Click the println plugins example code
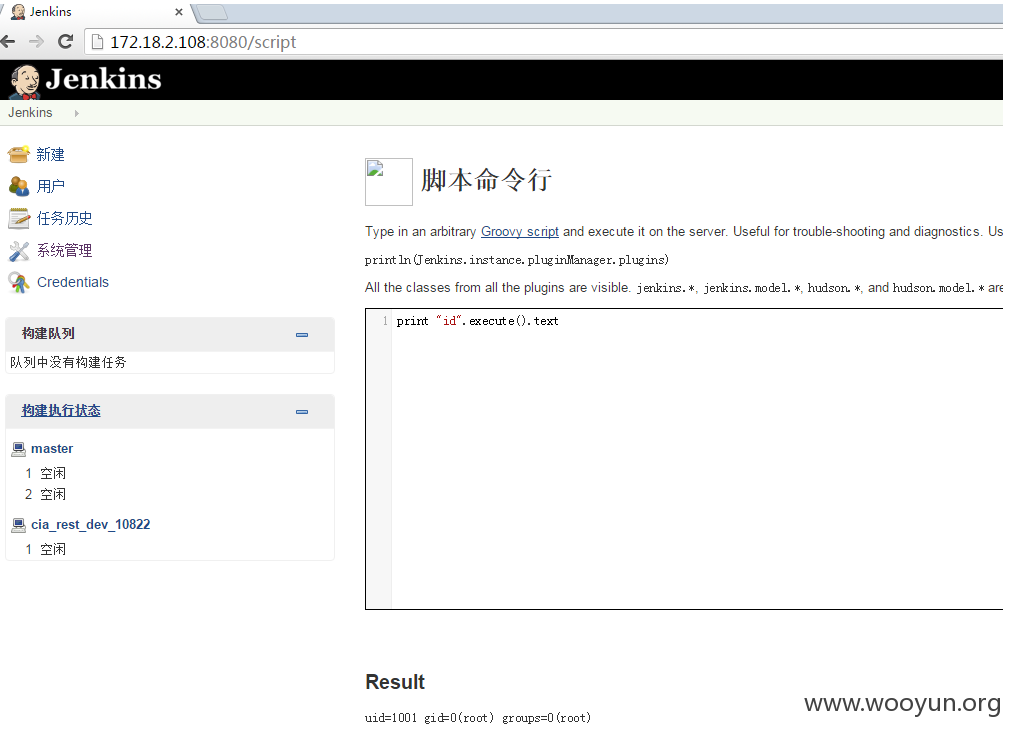Viewport: 1010px width, 732px height. (x=517, y=260)
